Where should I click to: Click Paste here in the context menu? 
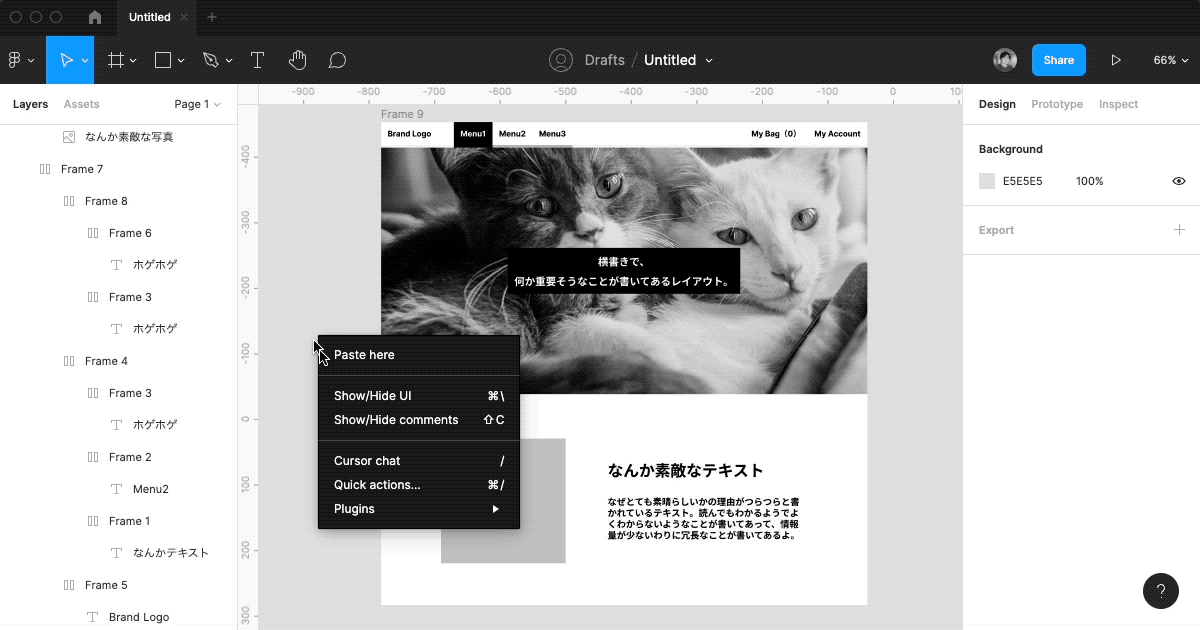[364, 354]
